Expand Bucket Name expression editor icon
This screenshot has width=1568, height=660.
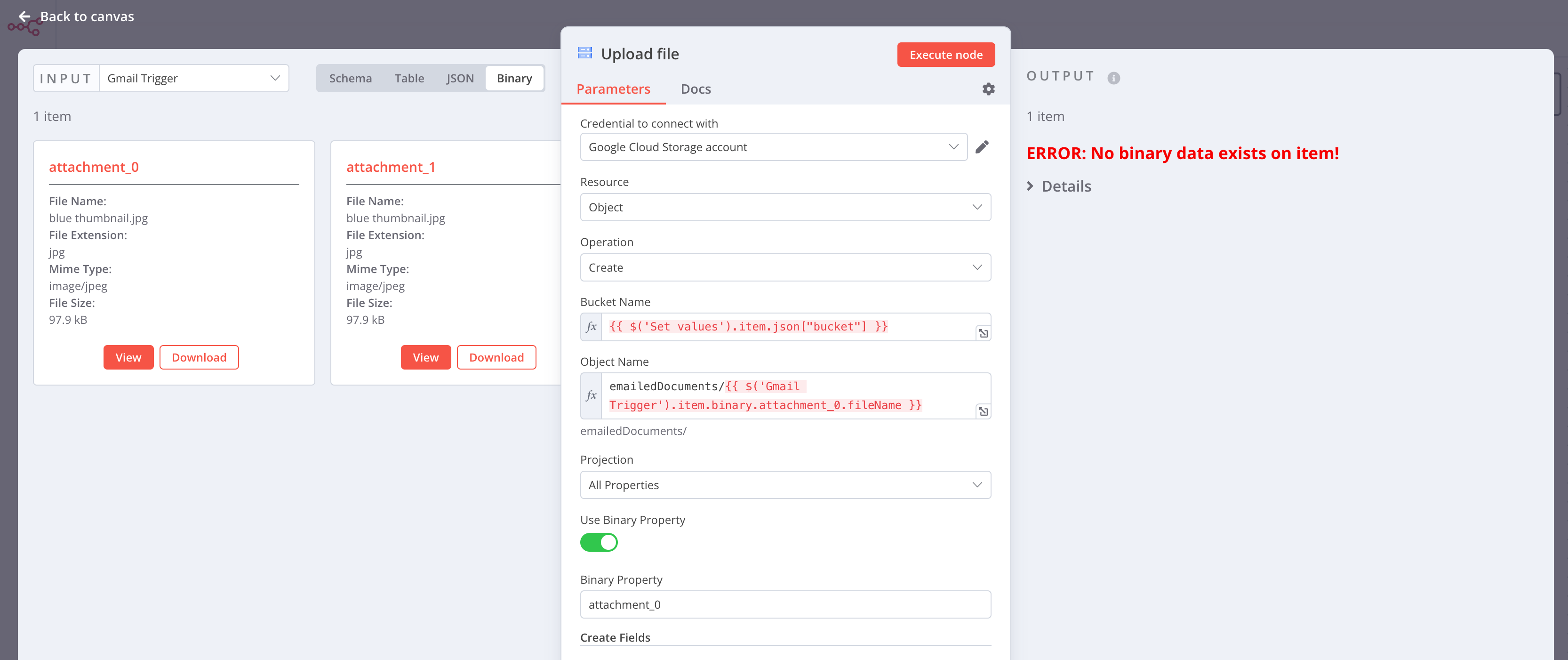pyautogui.click(x=983, y=333)
